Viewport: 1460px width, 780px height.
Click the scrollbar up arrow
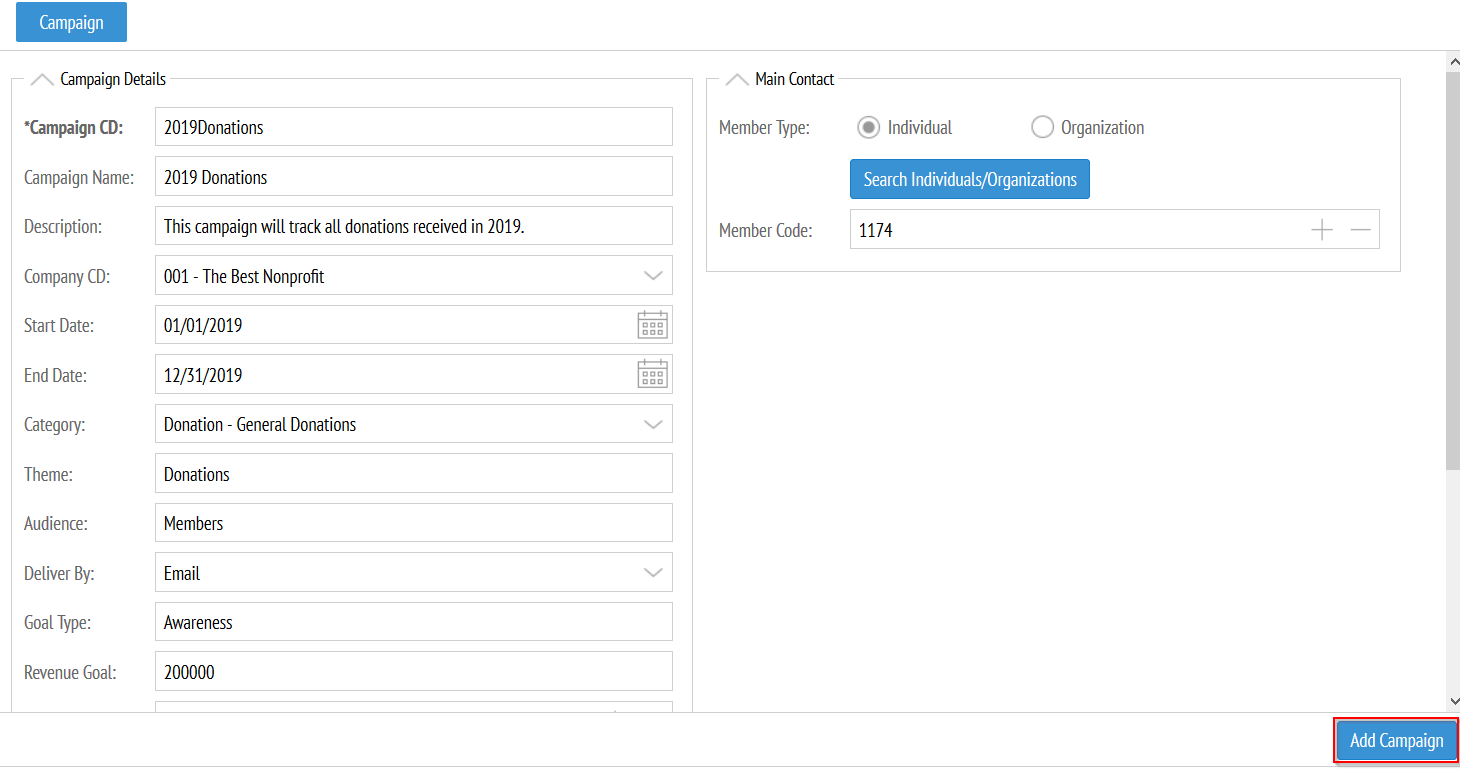pos(1453,62)
